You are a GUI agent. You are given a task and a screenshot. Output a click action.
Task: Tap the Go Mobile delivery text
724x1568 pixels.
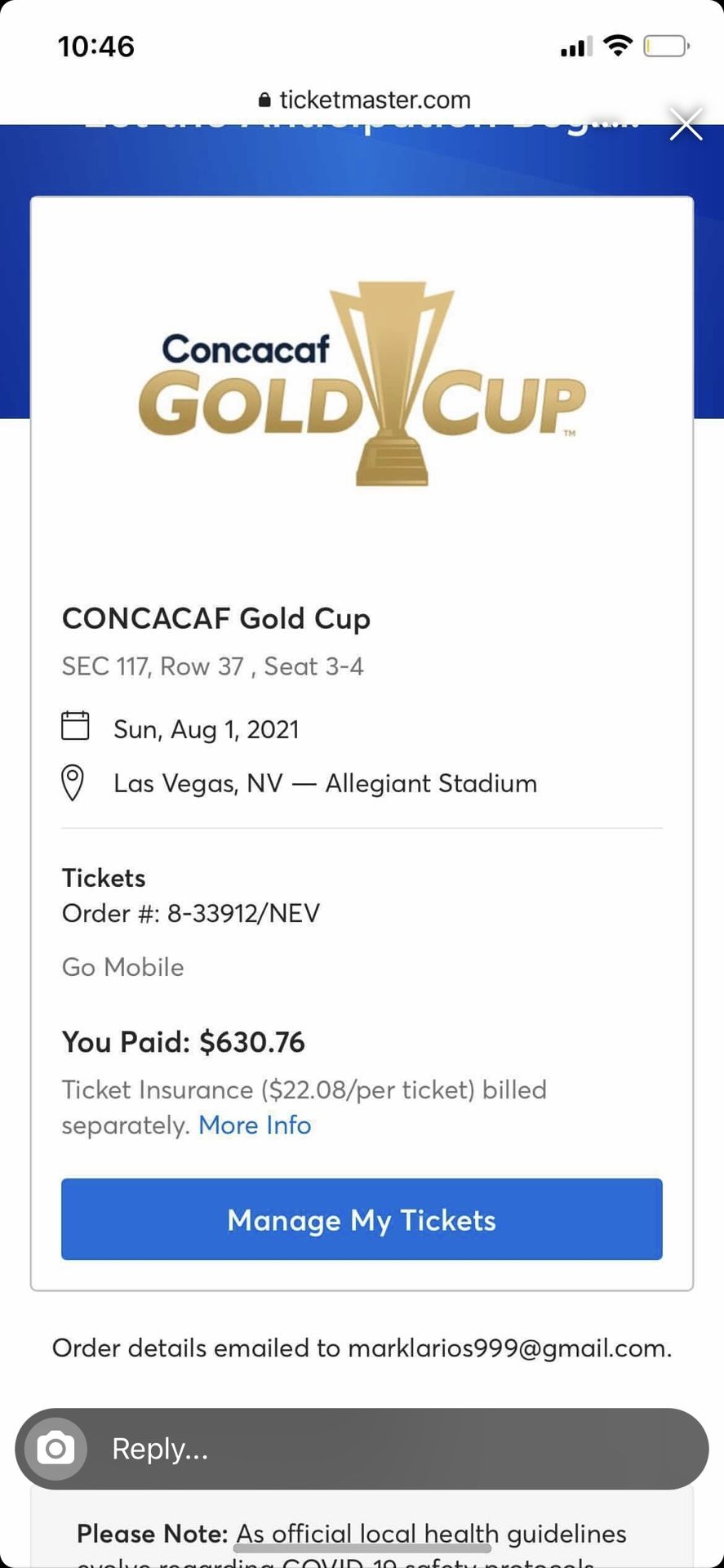coord(123,967)
